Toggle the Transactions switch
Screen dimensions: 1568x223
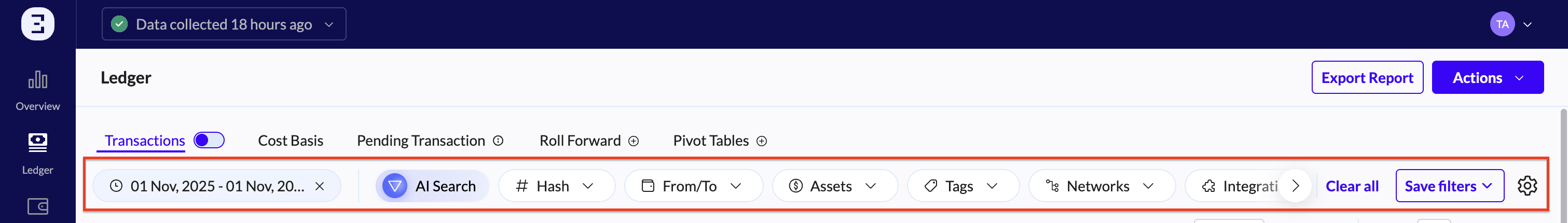(209, 141)
